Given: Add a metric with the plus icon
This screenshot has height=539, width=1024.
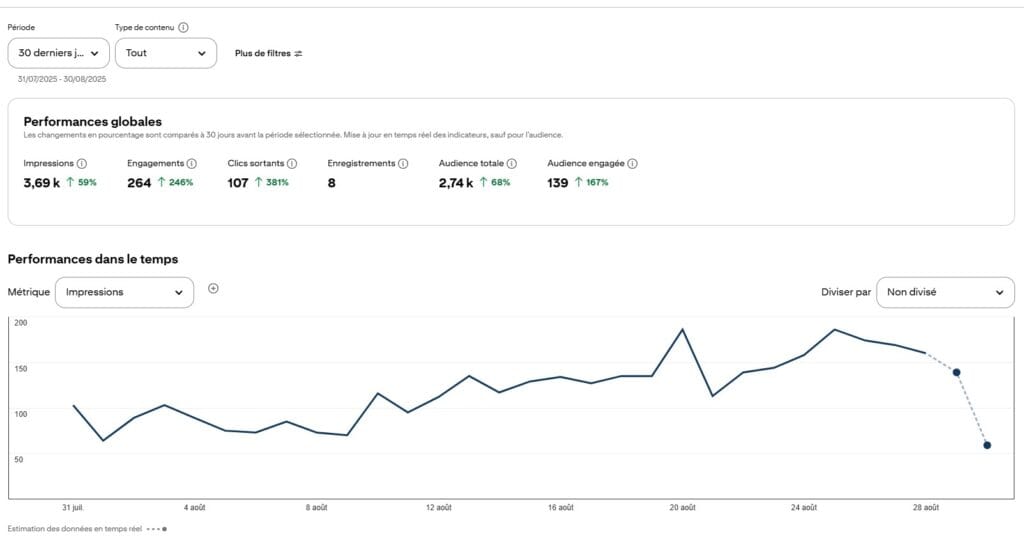Looking at the screenshot, I should (x=213, y=289).
